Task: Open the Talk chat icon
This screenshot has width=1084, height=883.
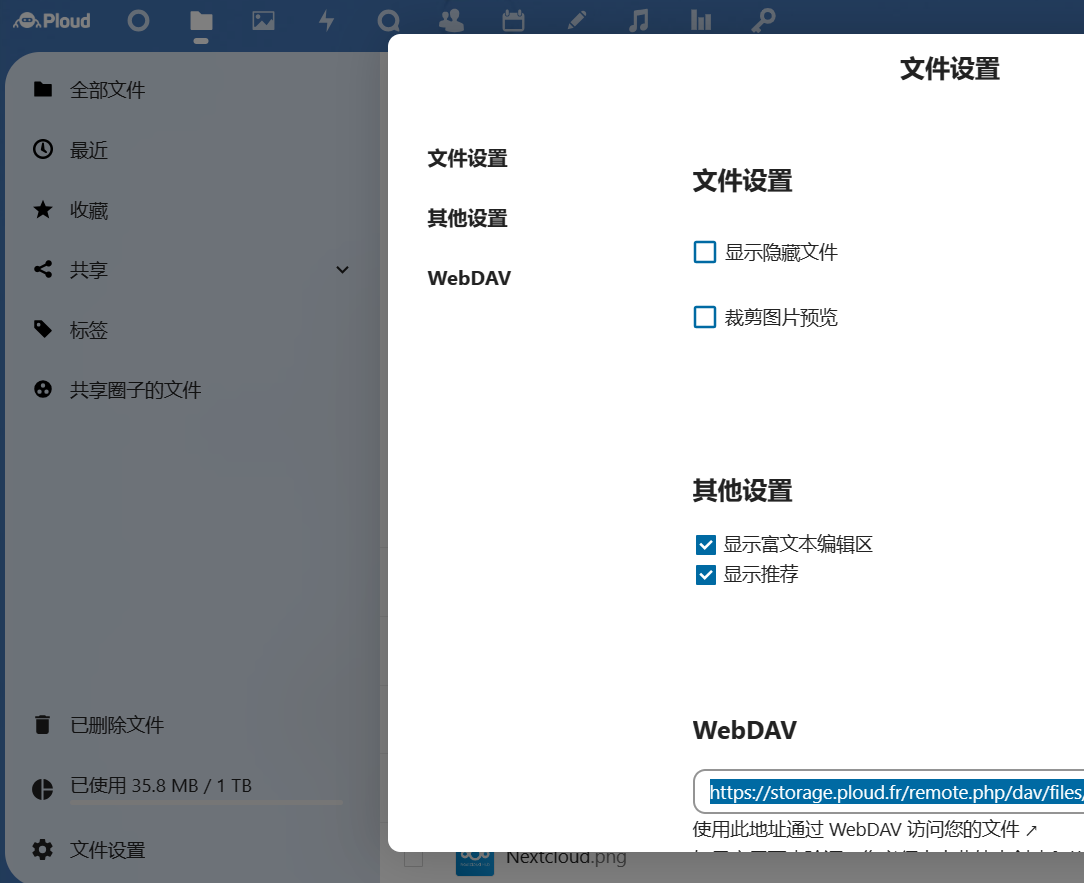Action: point(389,21)
